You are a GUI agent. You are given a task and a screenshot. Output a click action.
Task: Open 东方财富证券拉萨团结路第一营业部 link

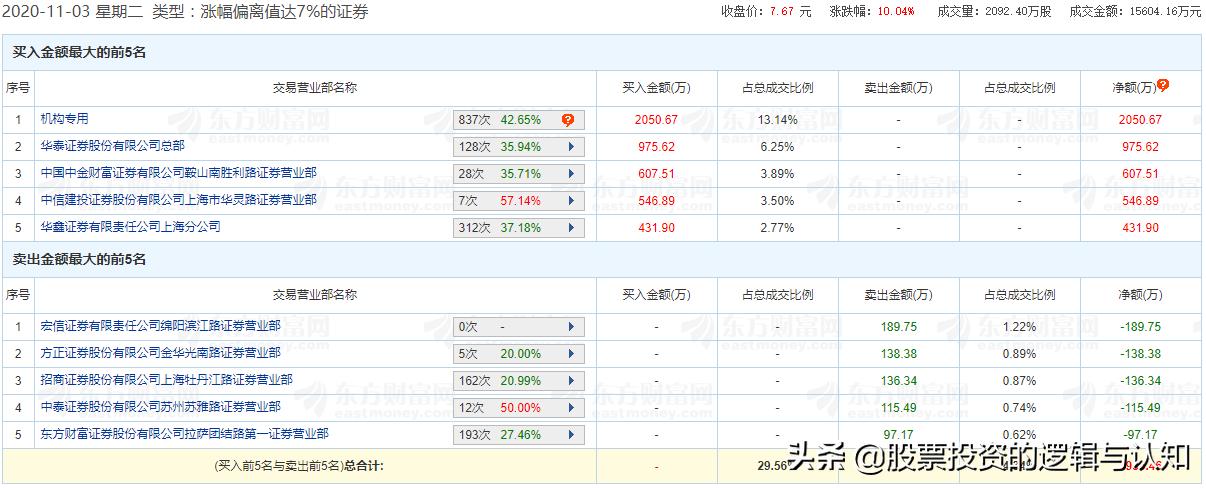tap(184, 434)
